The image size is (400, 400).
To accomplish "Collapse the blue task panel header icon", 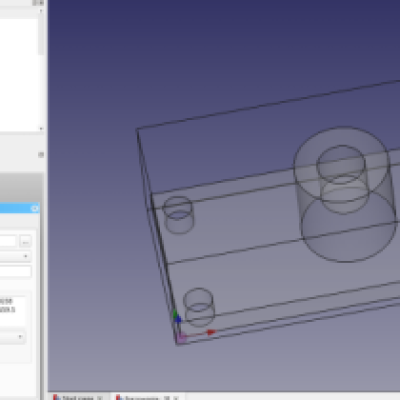I will click(35, 209).
